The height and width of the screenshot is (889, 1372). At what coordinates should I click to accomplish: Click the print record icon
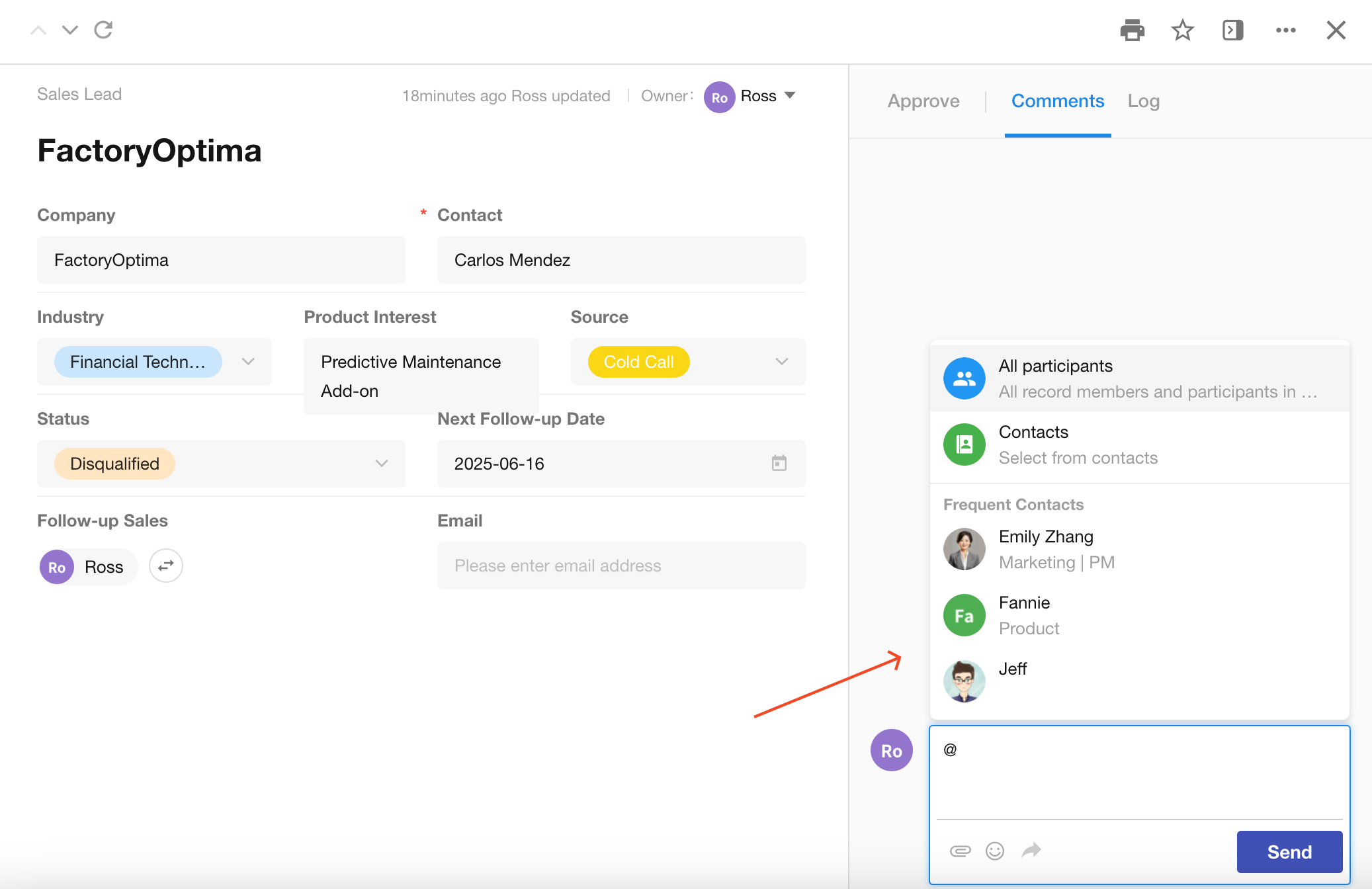pos(1132,30)
